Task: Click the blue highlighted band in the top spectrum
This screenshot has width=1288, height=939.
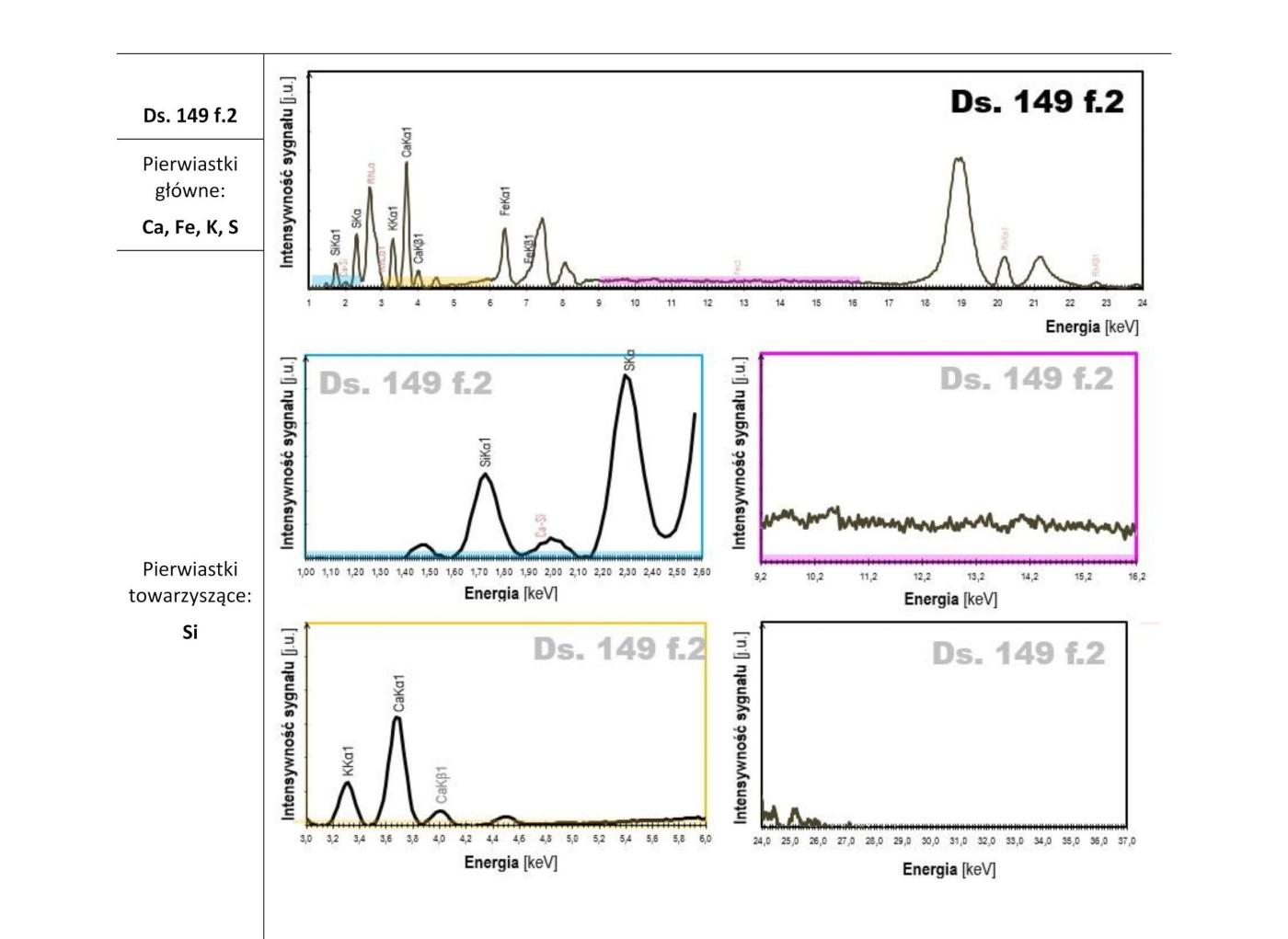Action: (335, 281)
